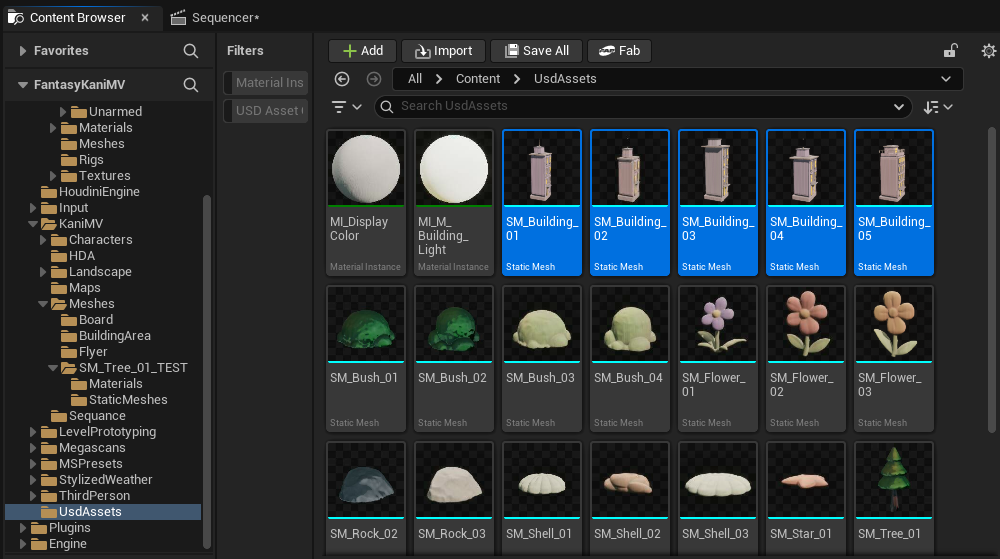Image resolution: width=1000 pixels, height=559 pixels.
Task: Select the SM_Building_03 asset
Action: click(718, 203)
